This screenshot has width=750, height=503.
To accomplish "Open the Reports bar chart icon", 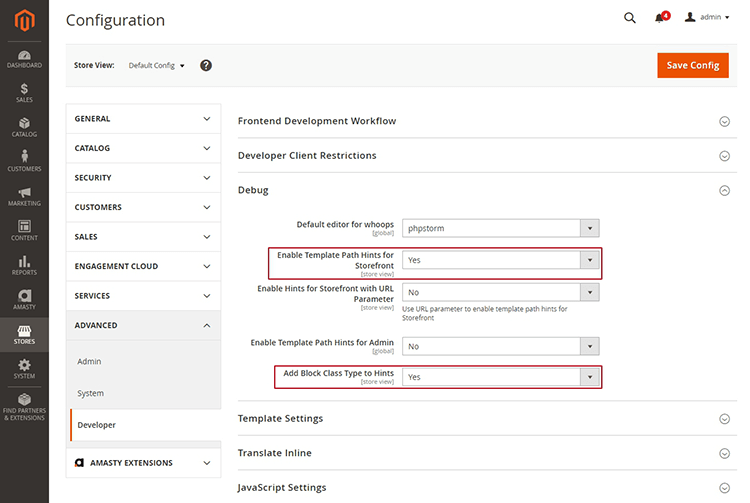I will pos(24,265).
